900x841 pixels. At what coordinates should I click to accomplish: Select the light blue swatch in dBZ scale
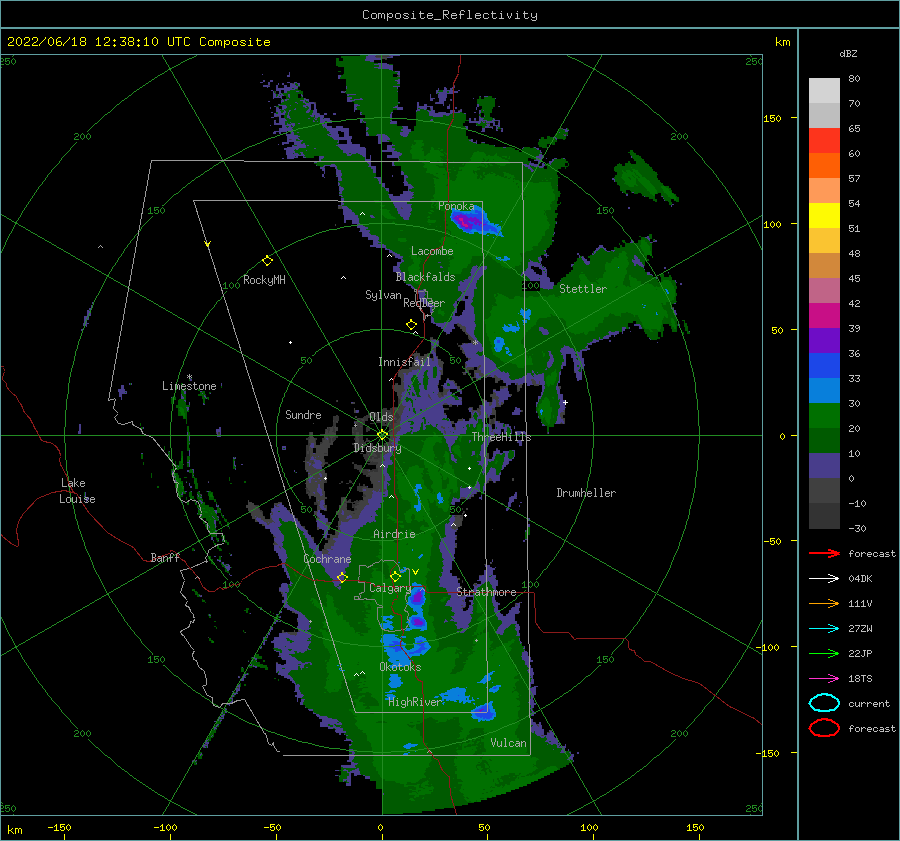pyautogui.click(x=824, y=391)
